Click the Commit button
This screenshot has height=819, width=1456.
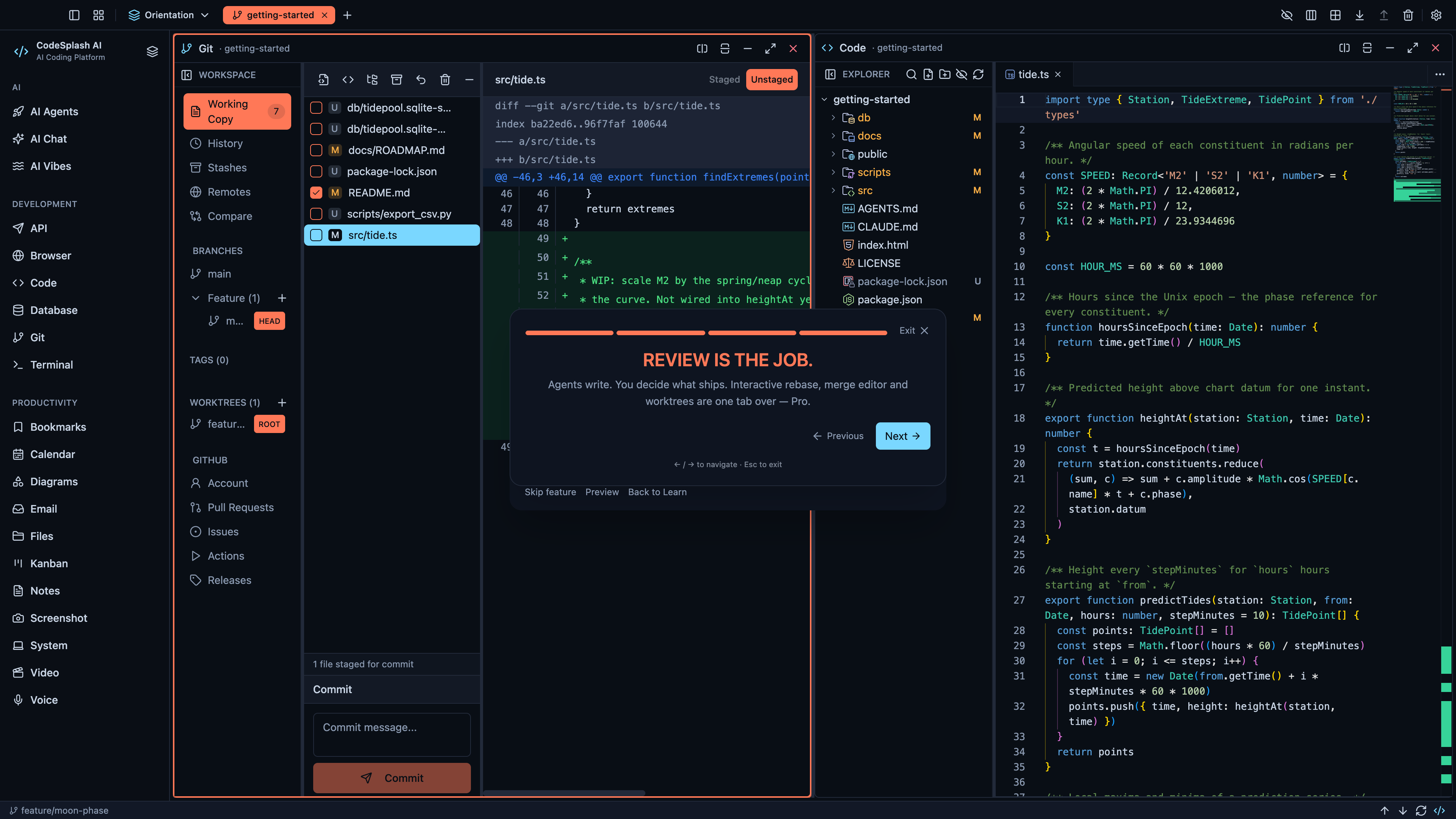392,778
